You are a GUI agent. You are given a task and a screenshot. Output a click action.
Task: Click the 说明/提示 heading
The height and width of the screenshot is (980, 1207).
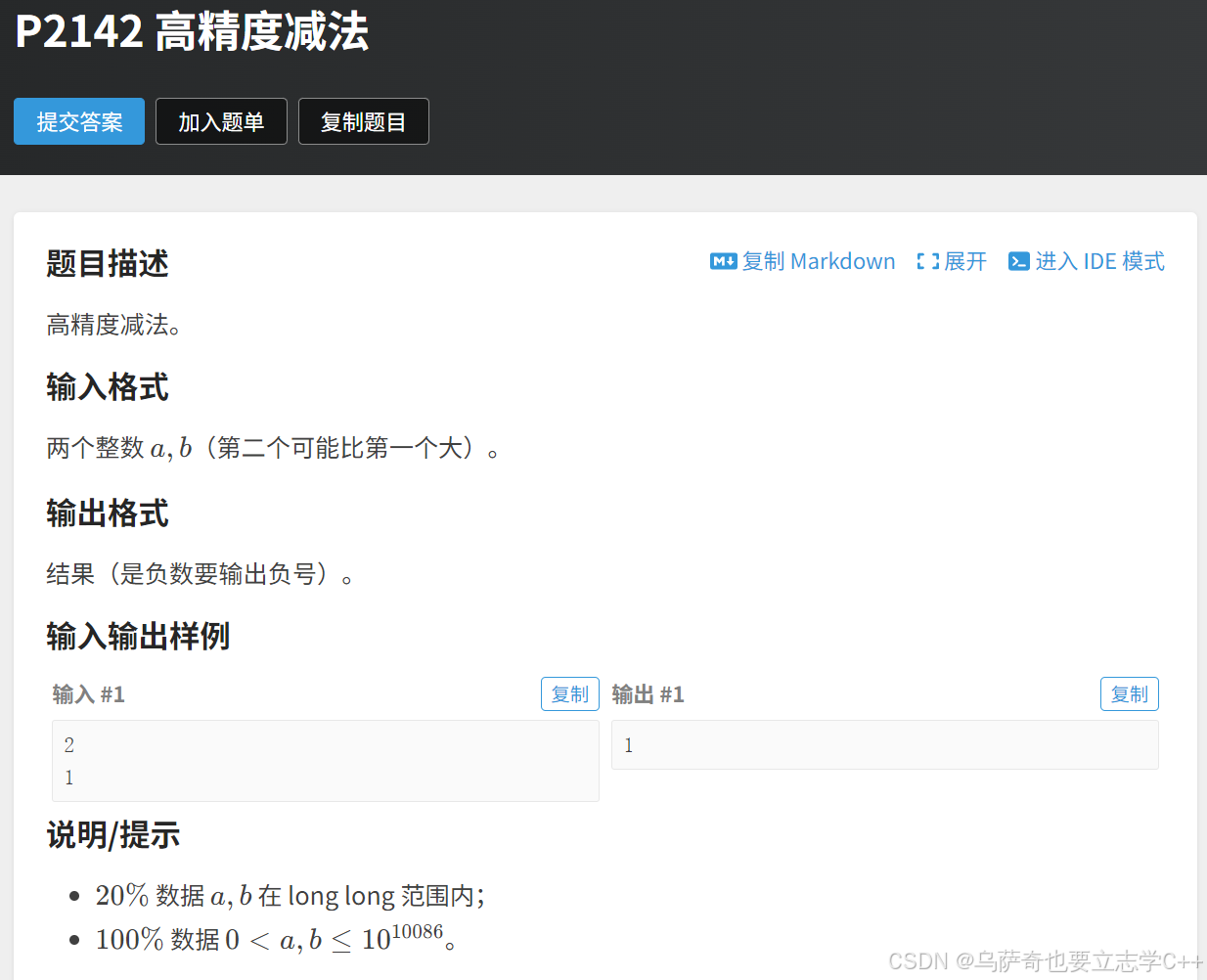click(x=113, y=835)
